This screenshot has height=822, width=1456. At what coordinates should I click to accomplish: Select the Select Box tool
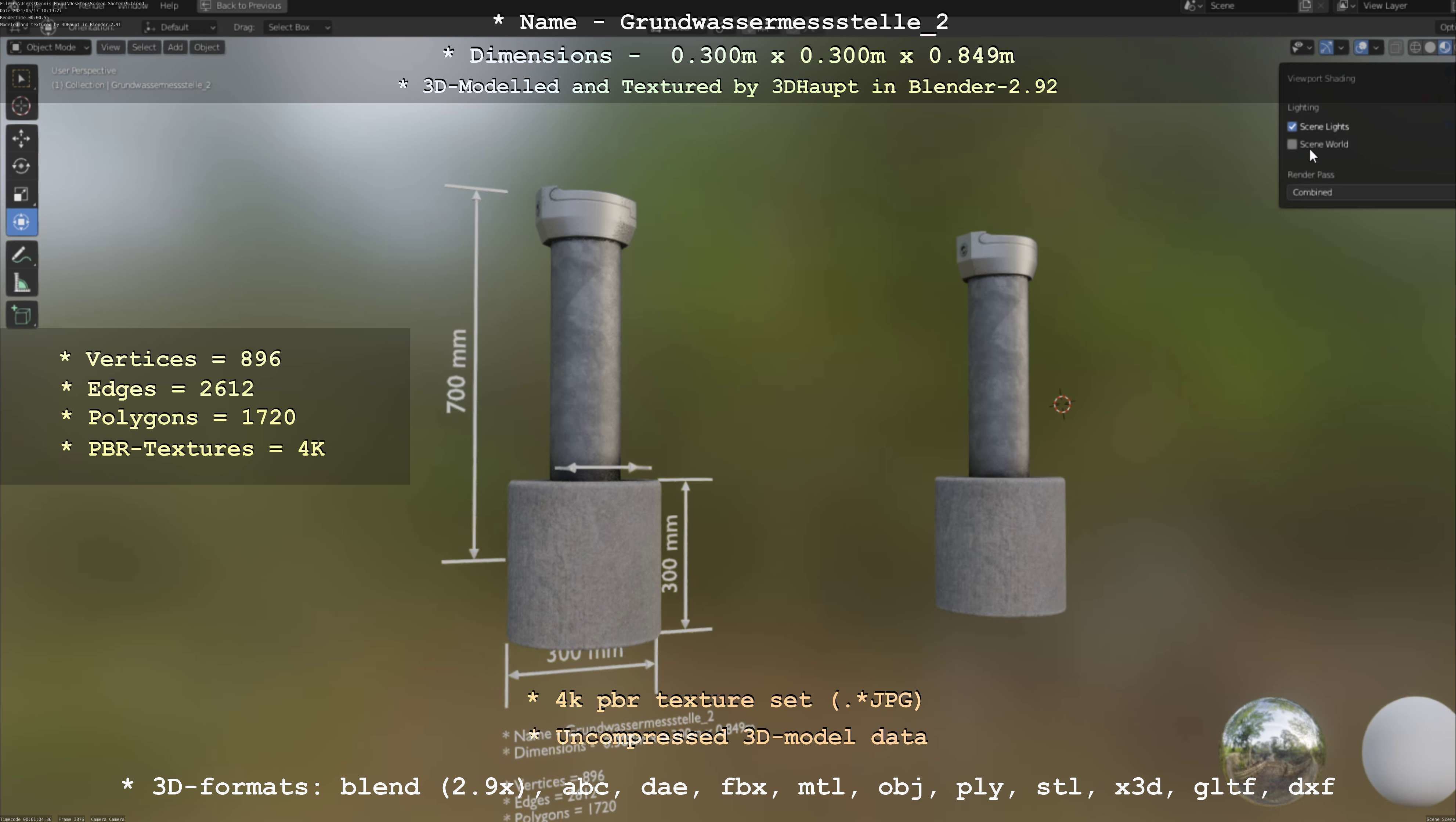click(21, 79)
